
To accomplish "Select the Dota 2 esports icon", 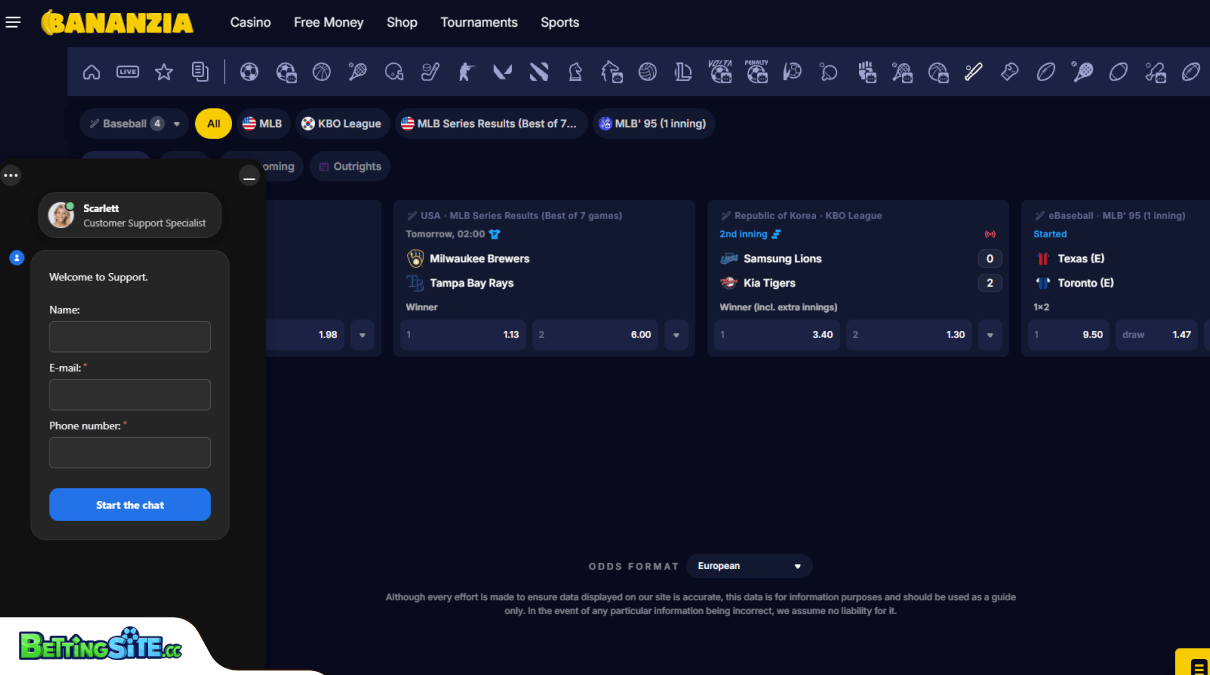I will click(539, 72).
